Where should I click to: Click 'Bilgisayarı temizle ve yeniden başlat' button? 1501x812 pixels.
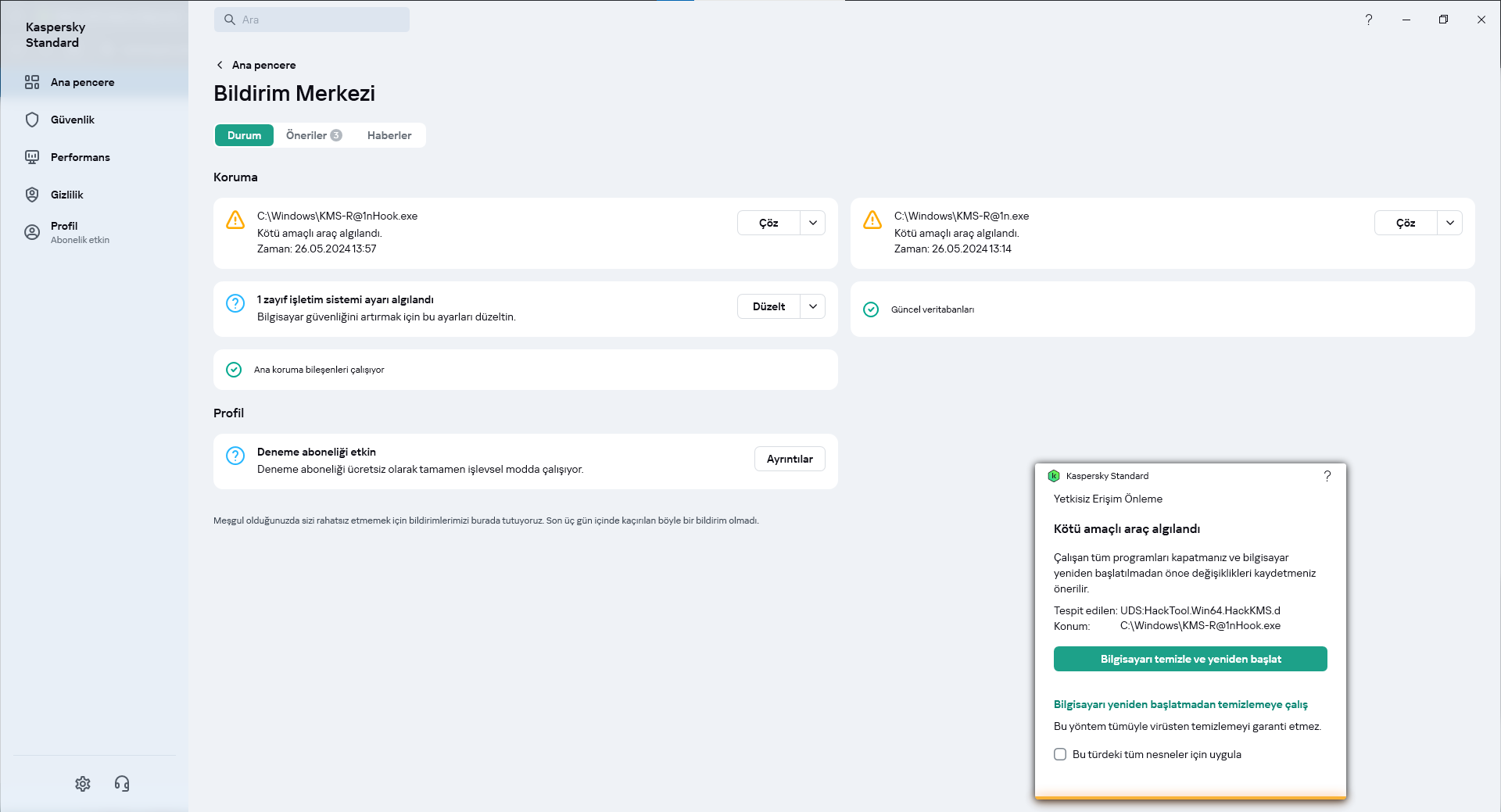(1190, 659)
